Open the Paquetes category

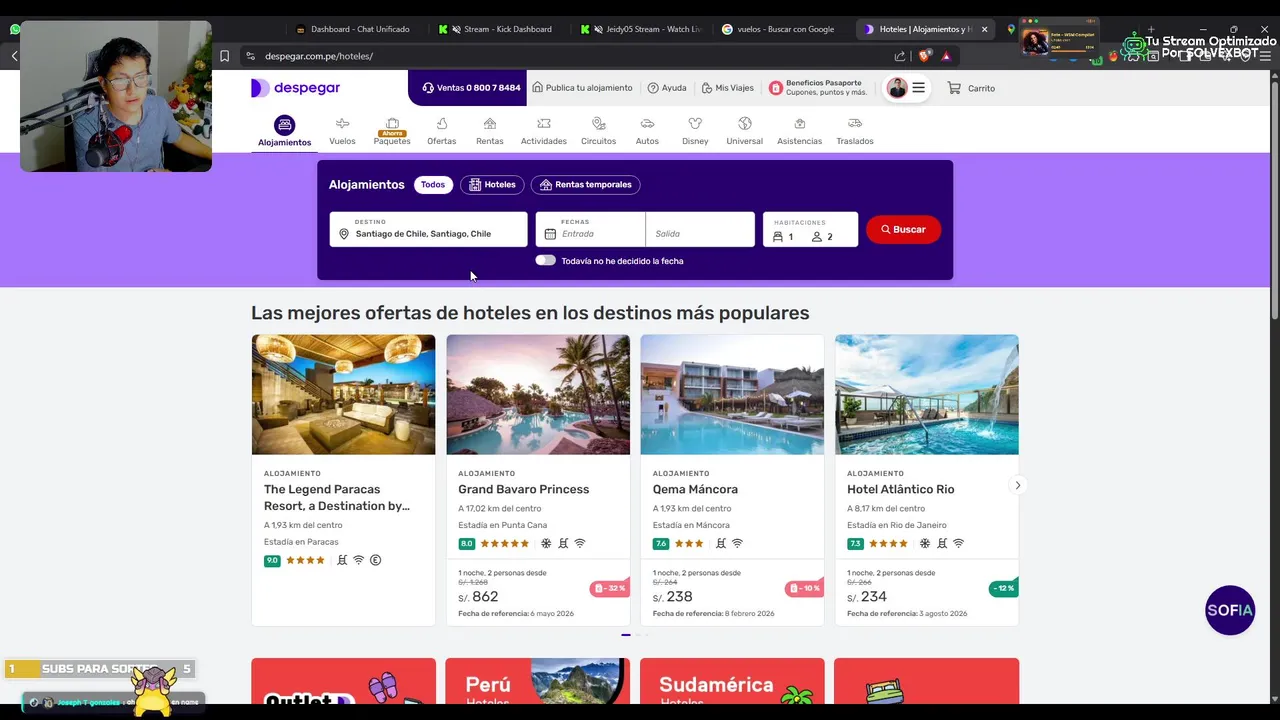point(392,131)
